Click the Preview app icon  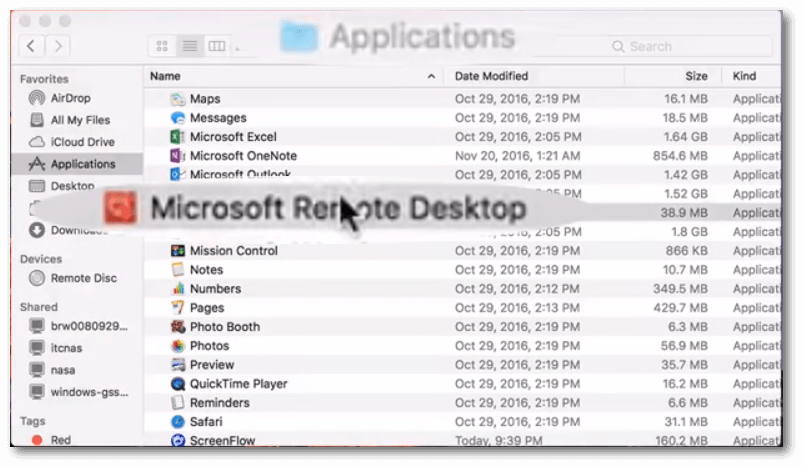(178, 365)
